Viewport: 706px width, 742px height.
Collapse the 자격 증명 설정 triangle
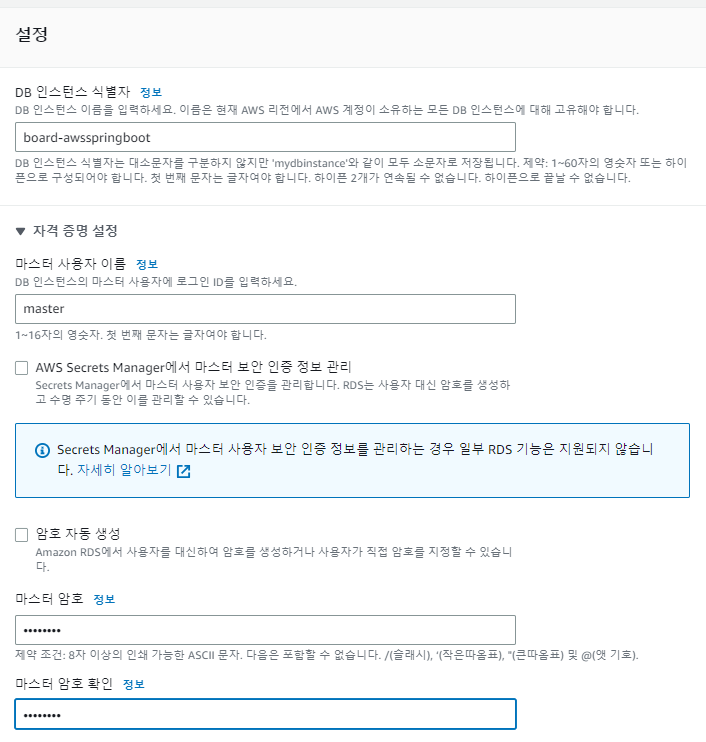[x=20, y=231]
